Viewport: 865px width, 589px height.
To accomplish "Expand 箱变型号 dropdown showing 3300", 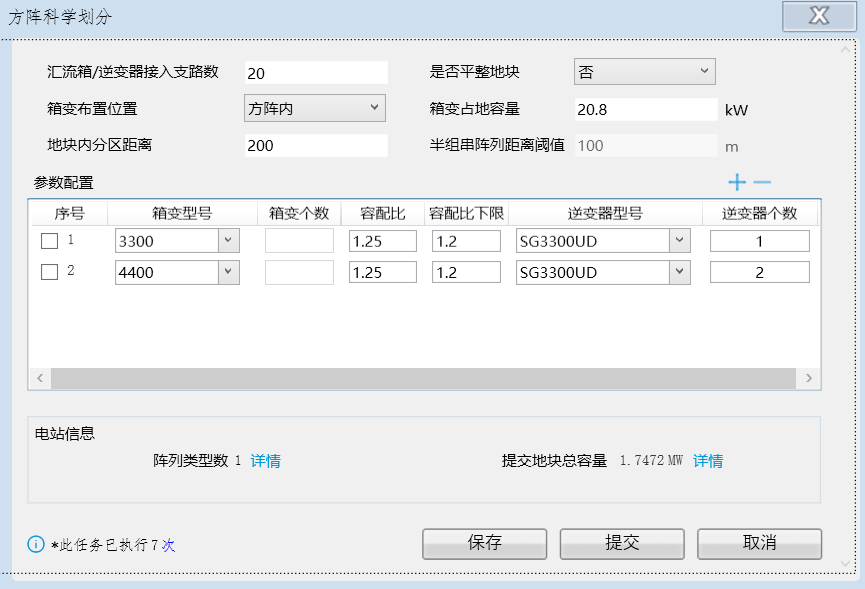I will 228,241.
